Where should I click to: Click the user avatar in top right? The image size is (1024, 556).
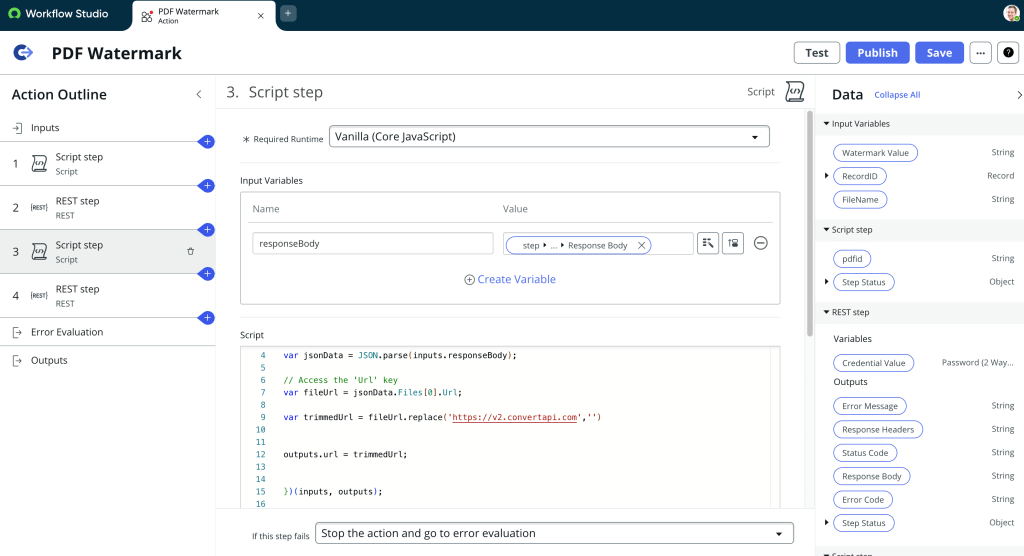(1011, 14)
